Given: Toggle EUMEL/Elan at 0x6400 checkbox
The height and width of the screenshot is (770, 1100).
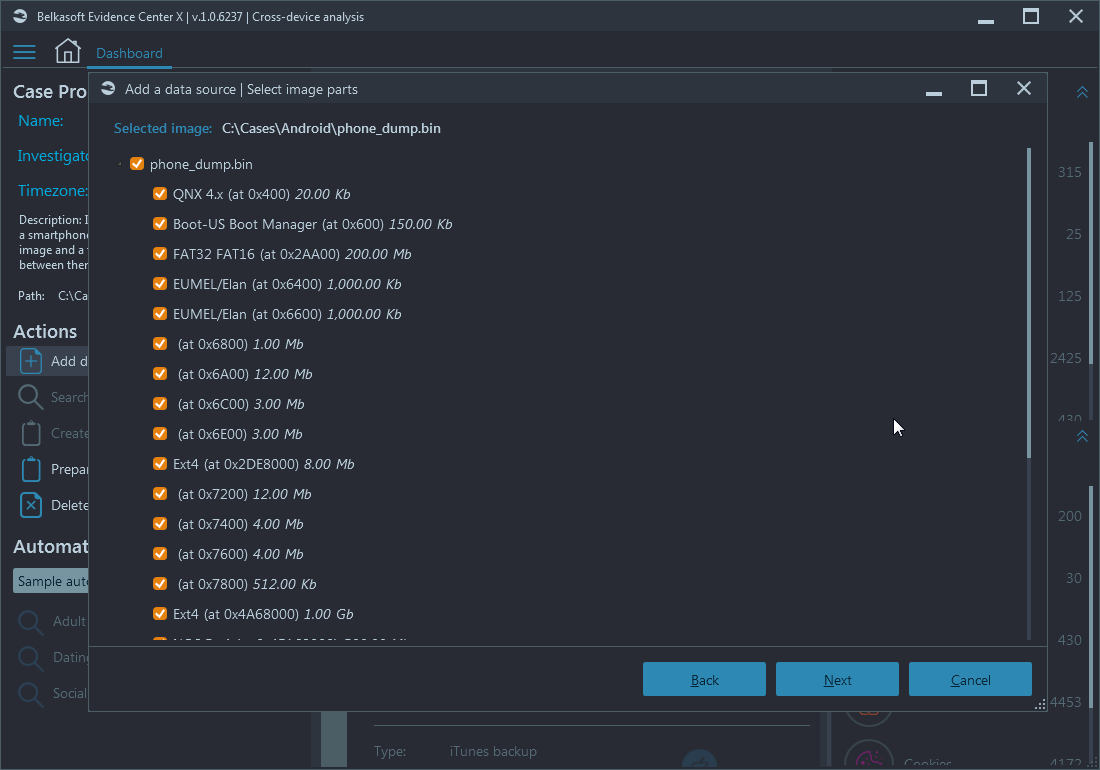Looking at the screenshot, I should 160,284.
